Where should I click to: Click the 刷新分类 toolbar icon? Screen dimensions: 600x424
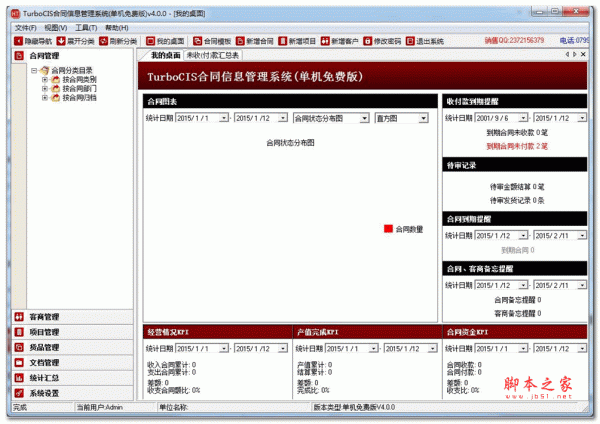[103, 41]
